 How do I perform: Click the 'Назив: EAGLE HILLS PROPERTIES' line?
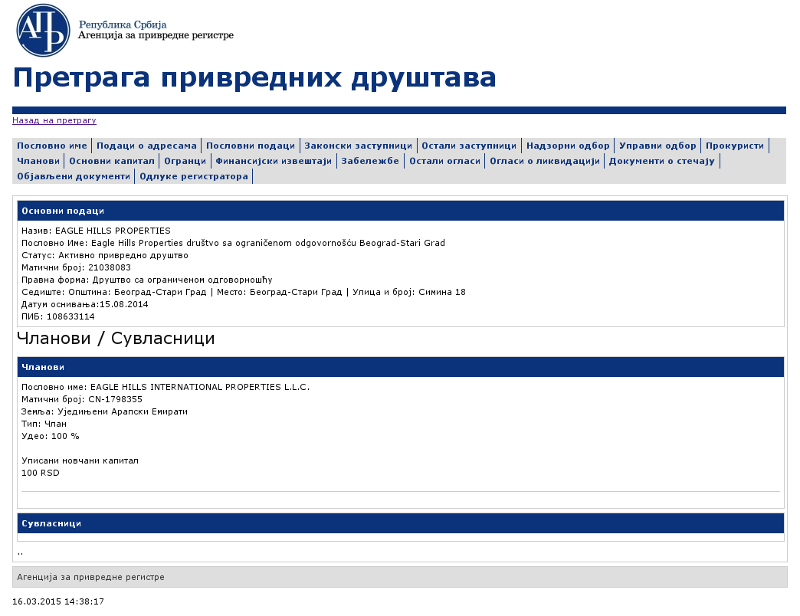pos(96,231)
